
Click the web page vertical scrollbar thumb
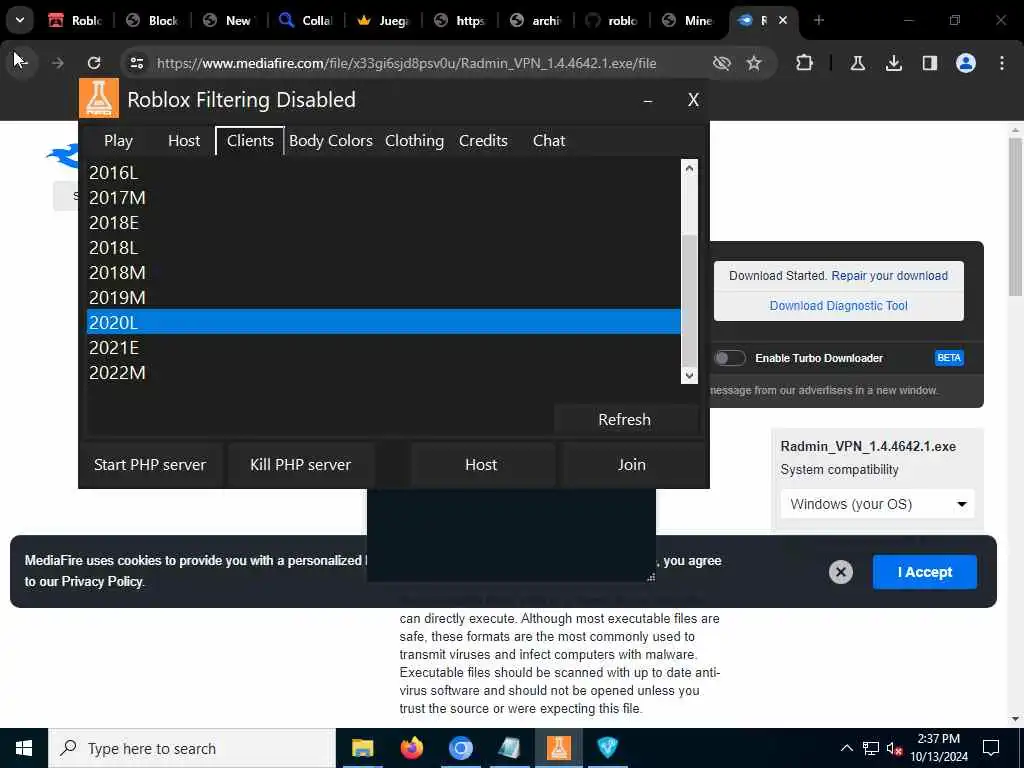pos(1015,216)
